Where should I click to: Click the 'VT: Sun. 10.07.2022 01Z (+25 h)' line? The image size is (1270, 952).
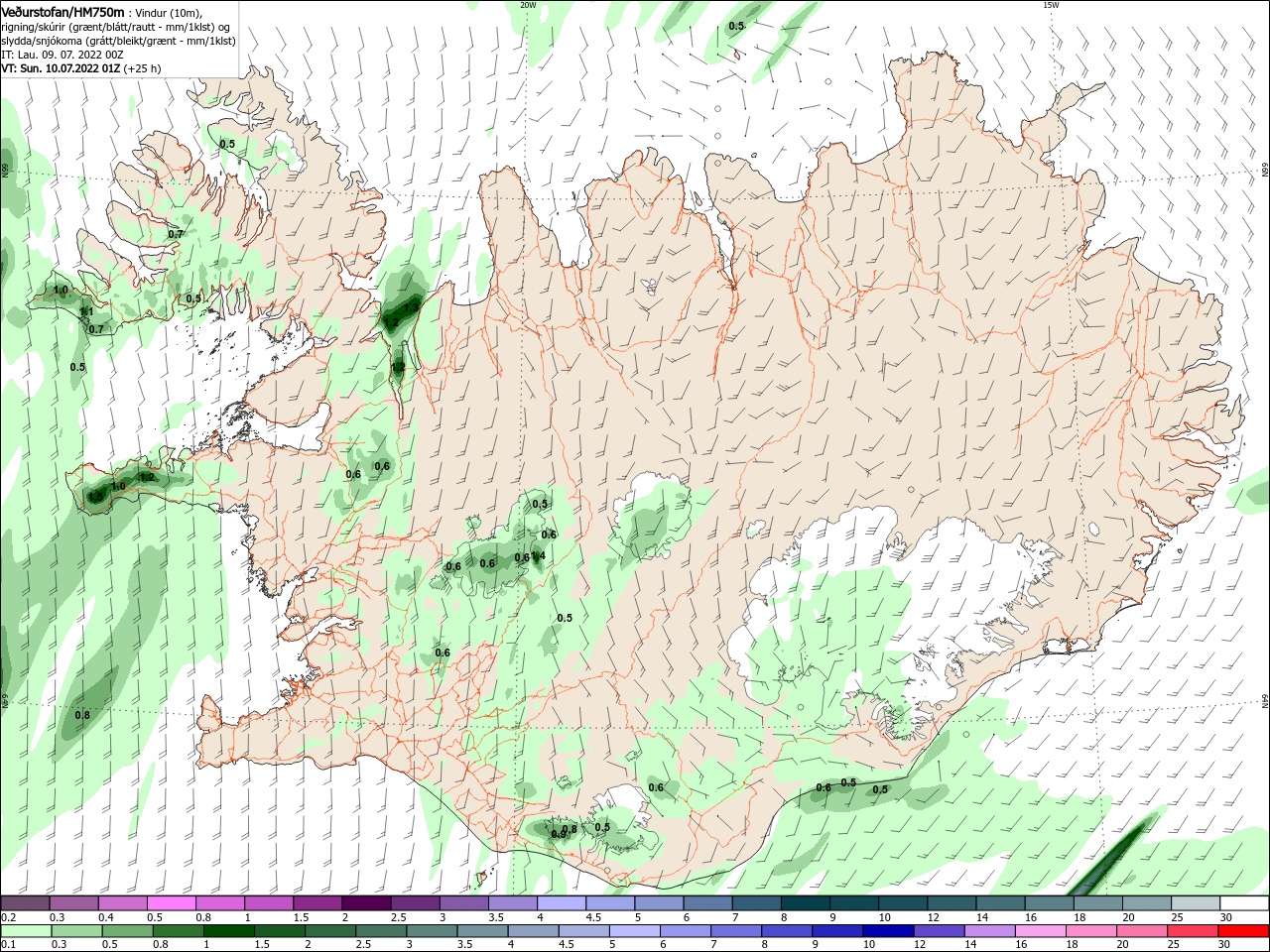(x=81, y=68)
